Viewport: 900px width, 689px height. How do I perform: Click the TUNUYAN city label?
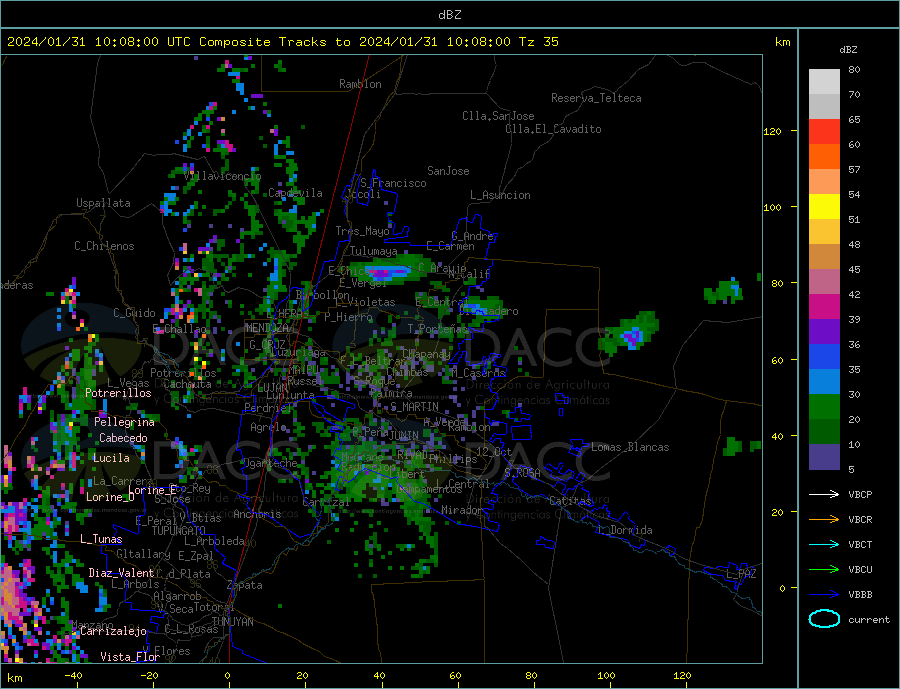point(232,622)
